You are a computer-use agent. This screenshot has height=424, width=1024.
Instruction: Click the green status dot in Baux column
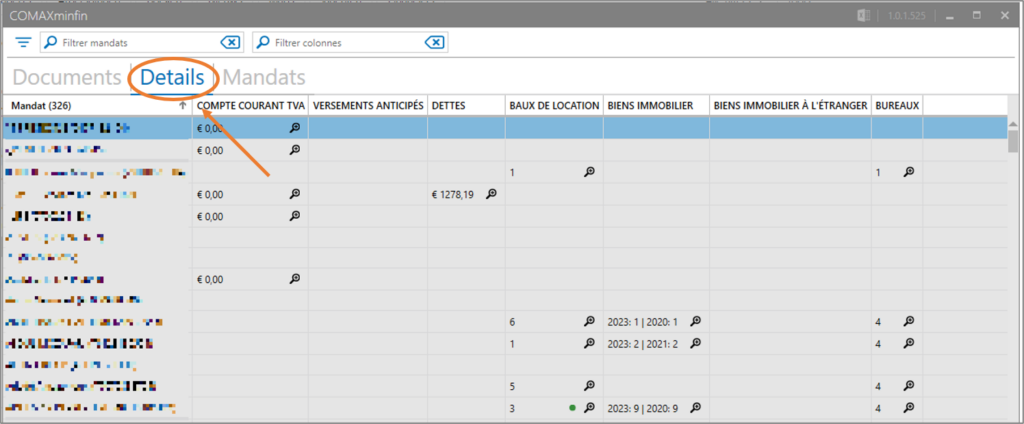[x=573, y=408]
